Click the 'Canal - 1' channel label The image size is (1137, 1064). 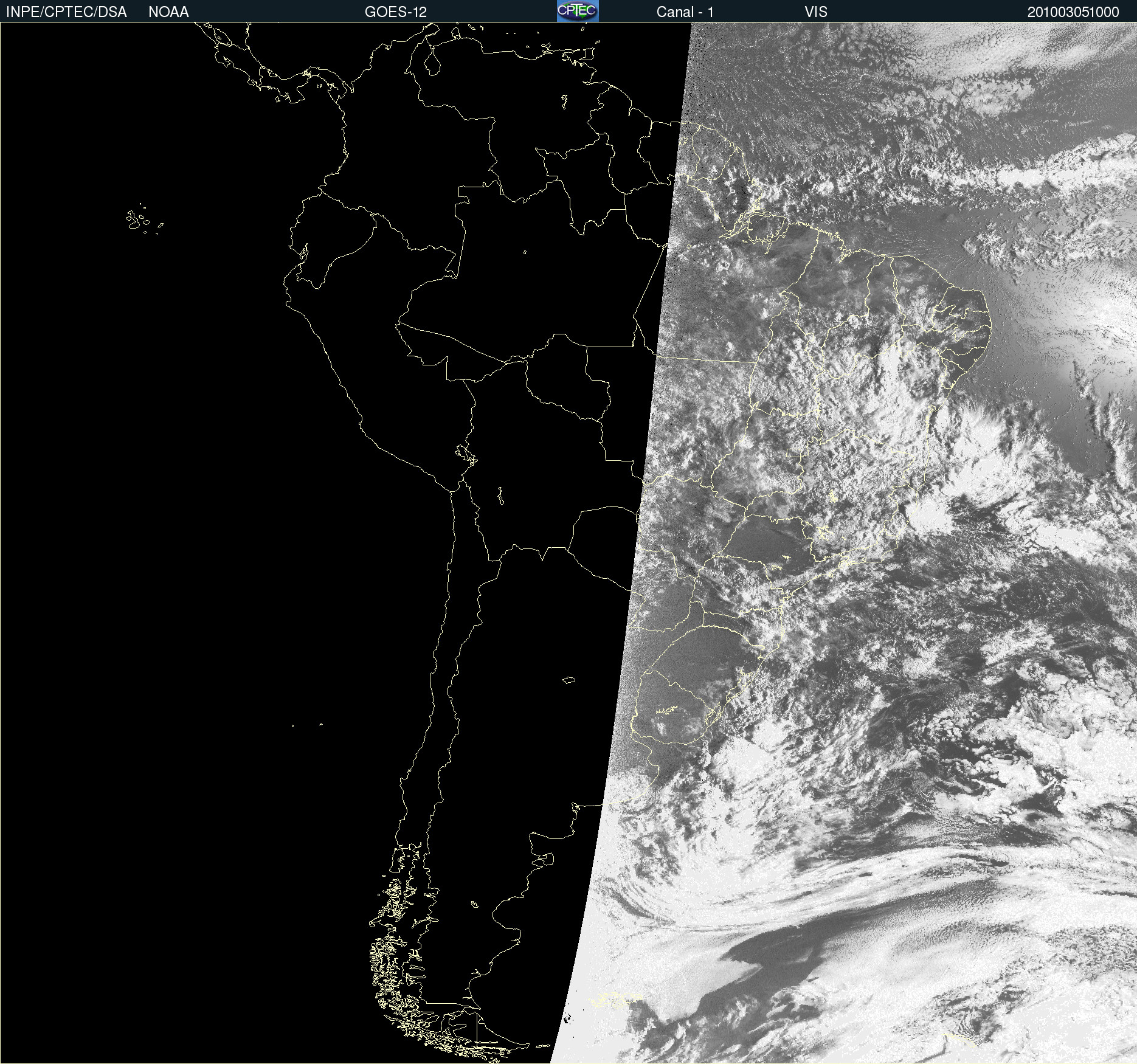click(x=685, y=12)
